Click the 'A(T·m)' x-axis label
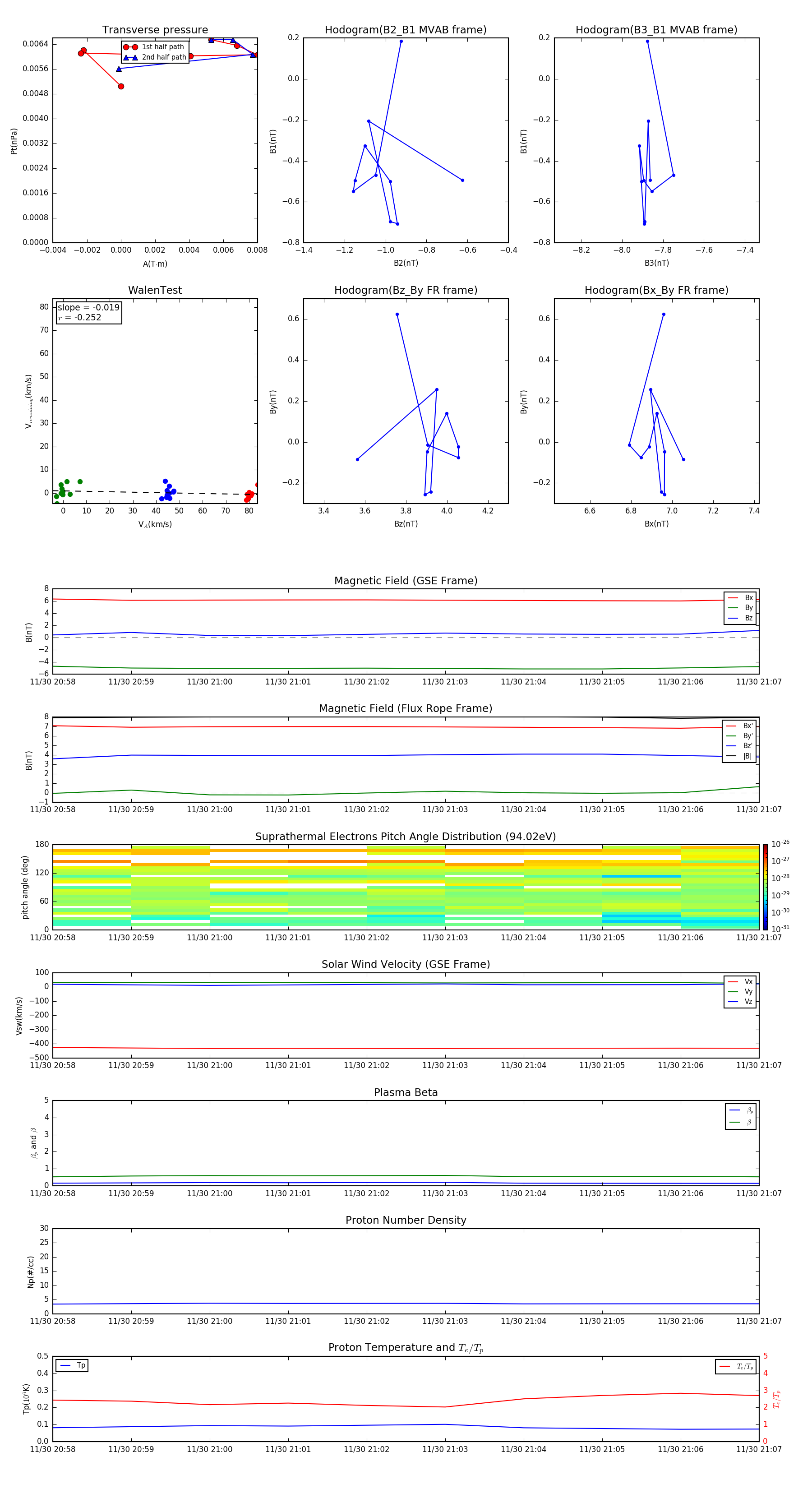This screenshot has width=812, height=1489. coord(155,264)
